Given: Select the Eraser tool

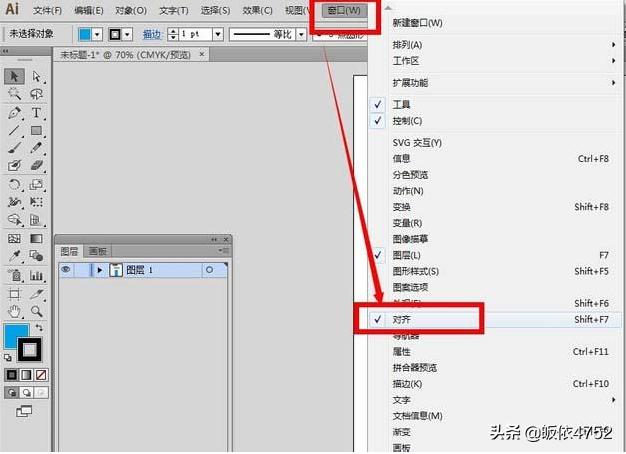Looking at the screenshot, I should 37,165.
